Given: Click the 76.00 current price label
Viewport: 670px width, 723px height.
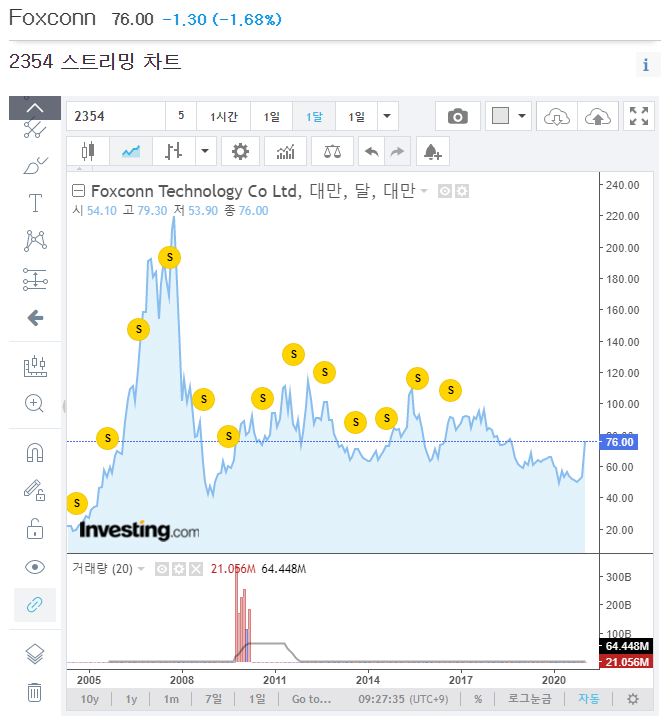Looking at the screenshot, I should [x=619, y=442].
